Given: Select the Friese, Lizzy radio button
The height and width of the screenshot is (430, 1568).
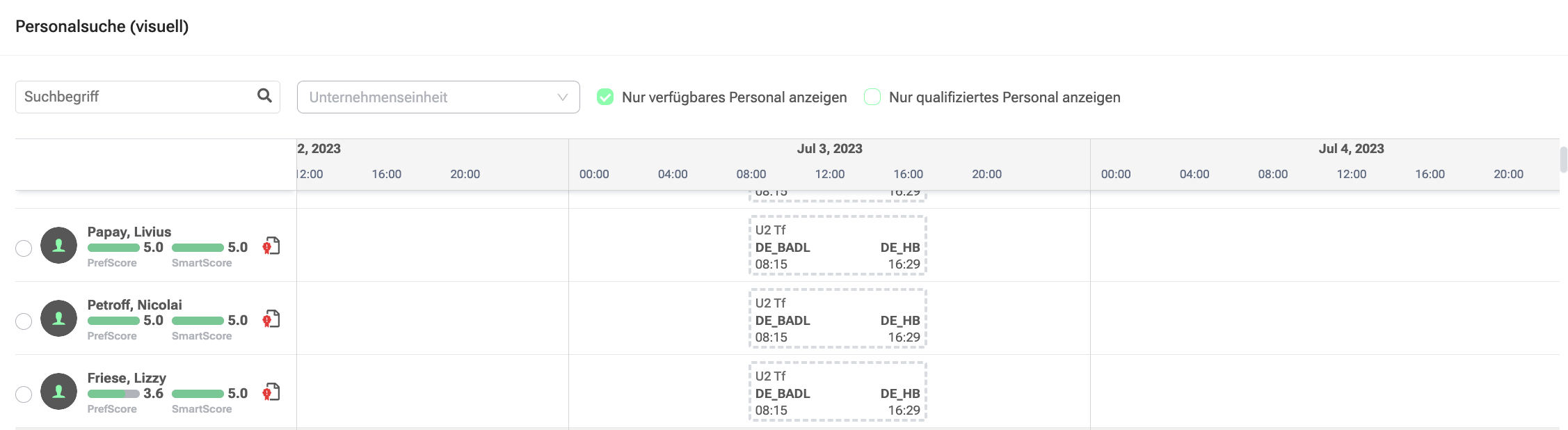Looking at the screenshot, I should pos(24,395).
